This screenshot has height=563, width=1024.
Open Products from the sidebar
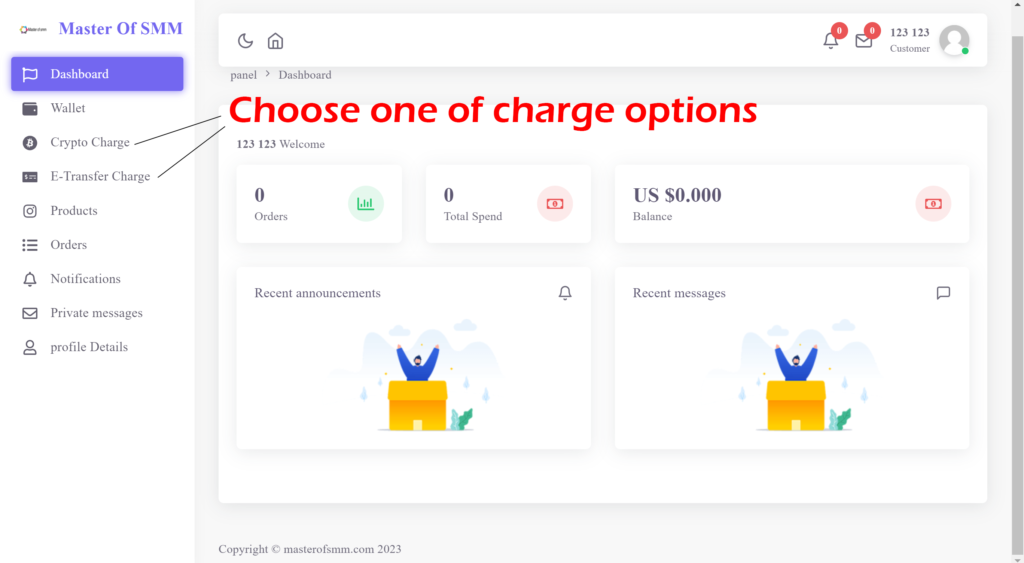click(x=74, y=211)
